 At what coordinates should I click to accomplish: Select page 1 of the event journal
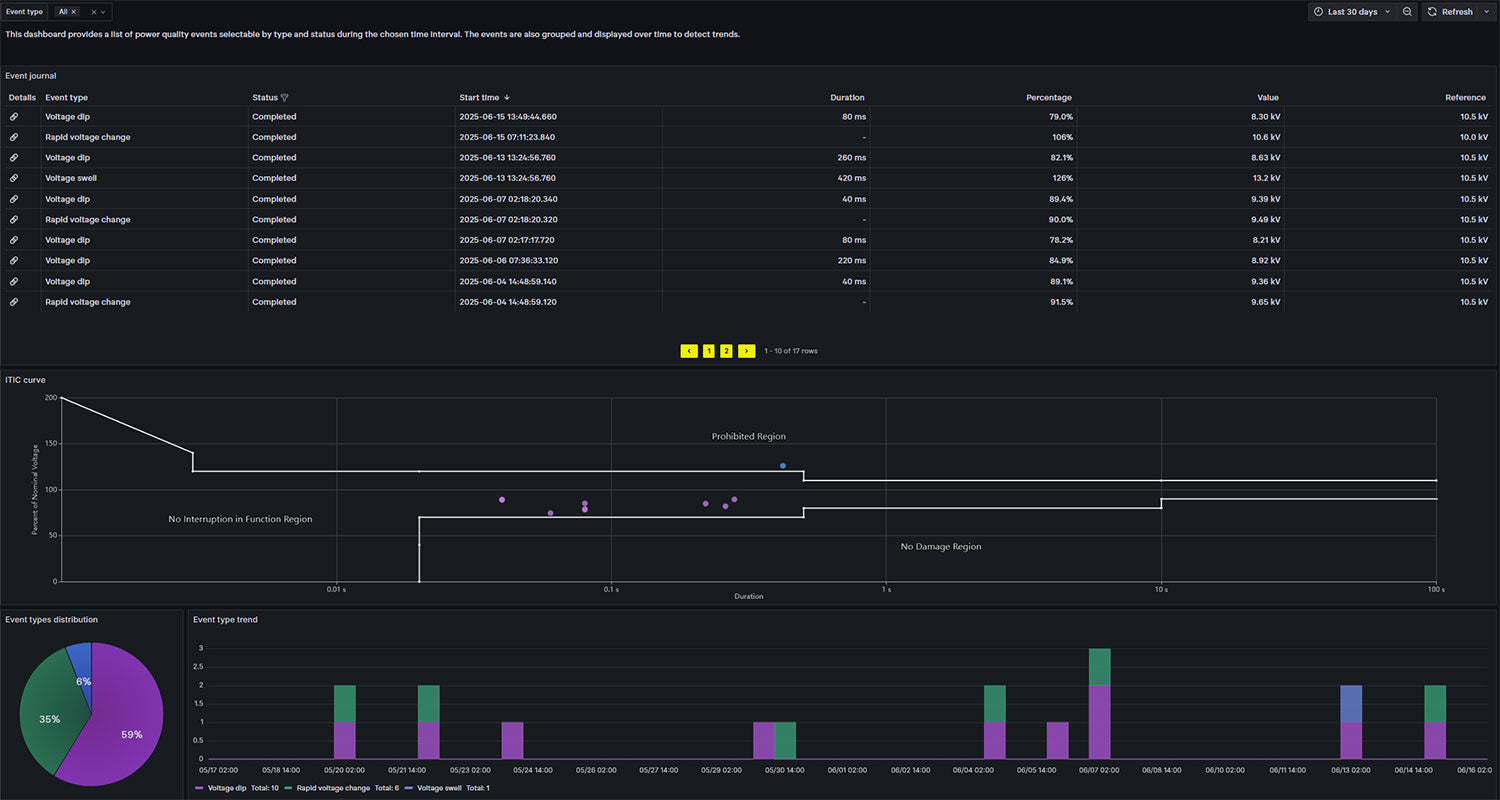point(708,351)
